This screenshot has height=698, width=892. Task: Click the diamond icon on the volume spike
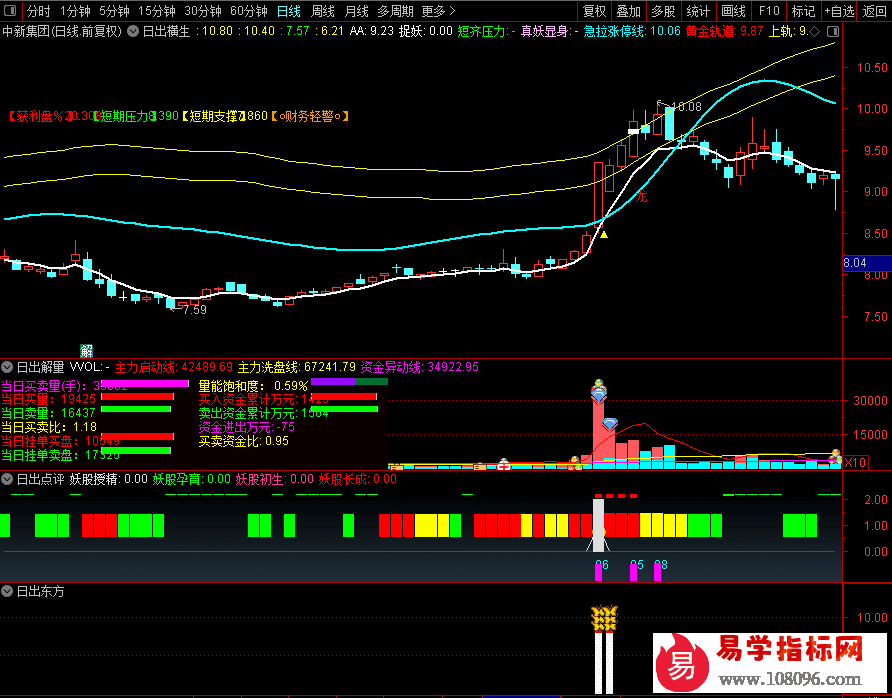610,424
